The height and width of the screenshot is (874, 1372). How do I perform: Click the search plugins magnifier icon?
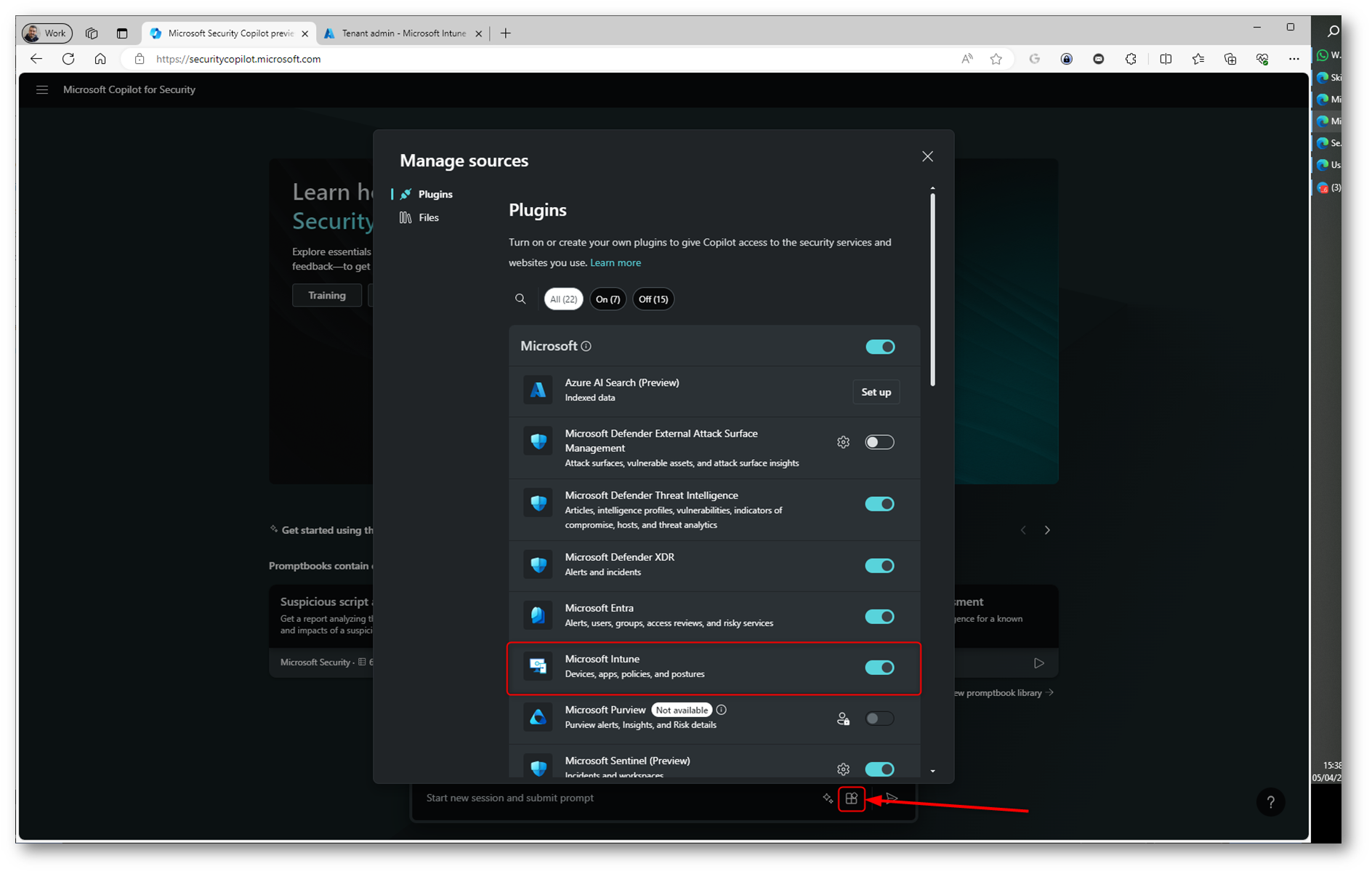point(520,299)
